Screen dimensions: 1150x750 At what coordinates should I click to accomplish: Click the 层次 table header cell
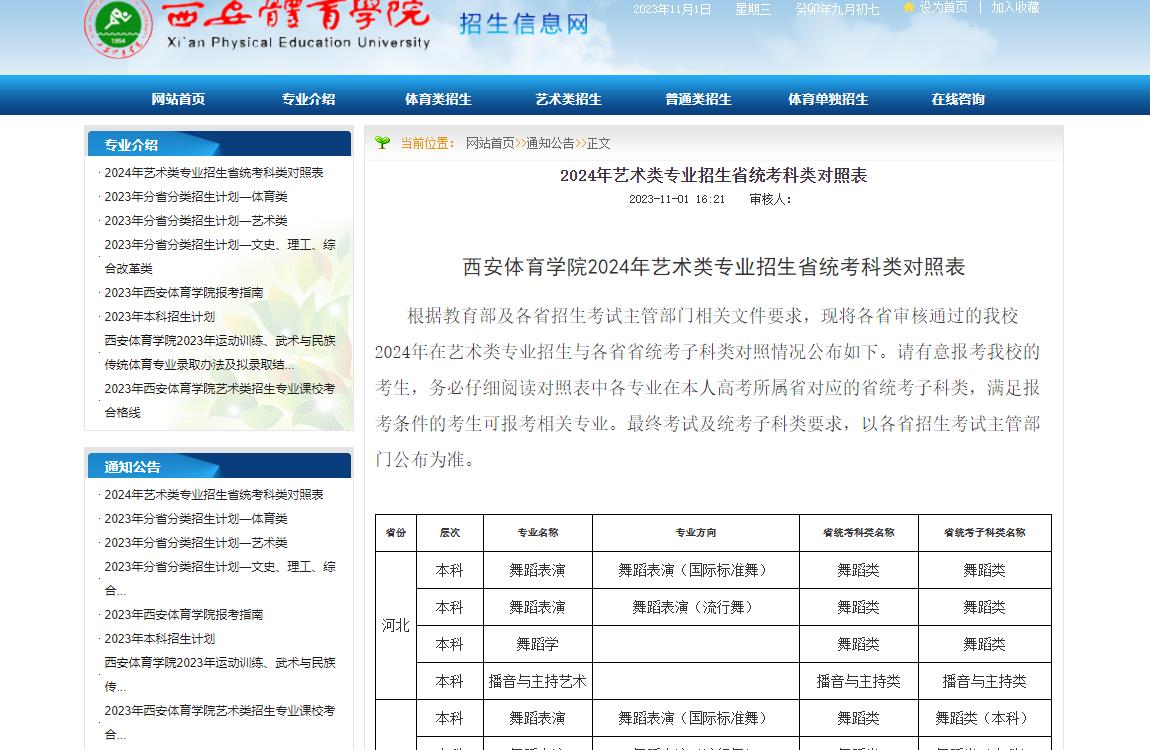point(450,533)
